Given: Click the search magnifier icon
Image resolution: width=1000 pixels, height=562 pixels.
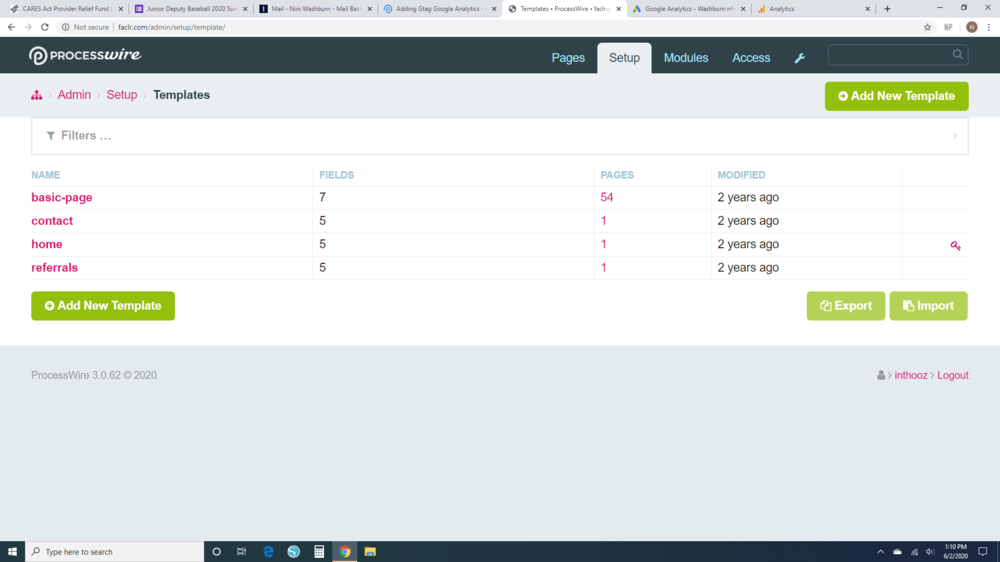Looking at the screenshot, I should 958,55.
